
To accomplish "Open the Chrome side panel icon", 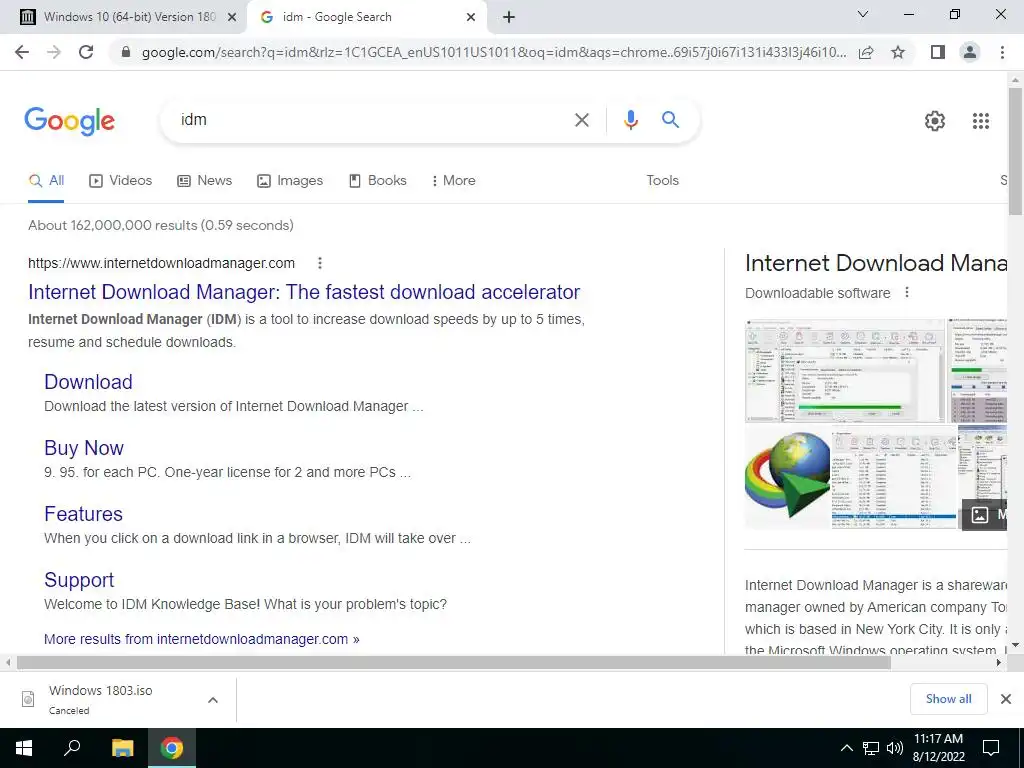I will [x=937, y=52].
